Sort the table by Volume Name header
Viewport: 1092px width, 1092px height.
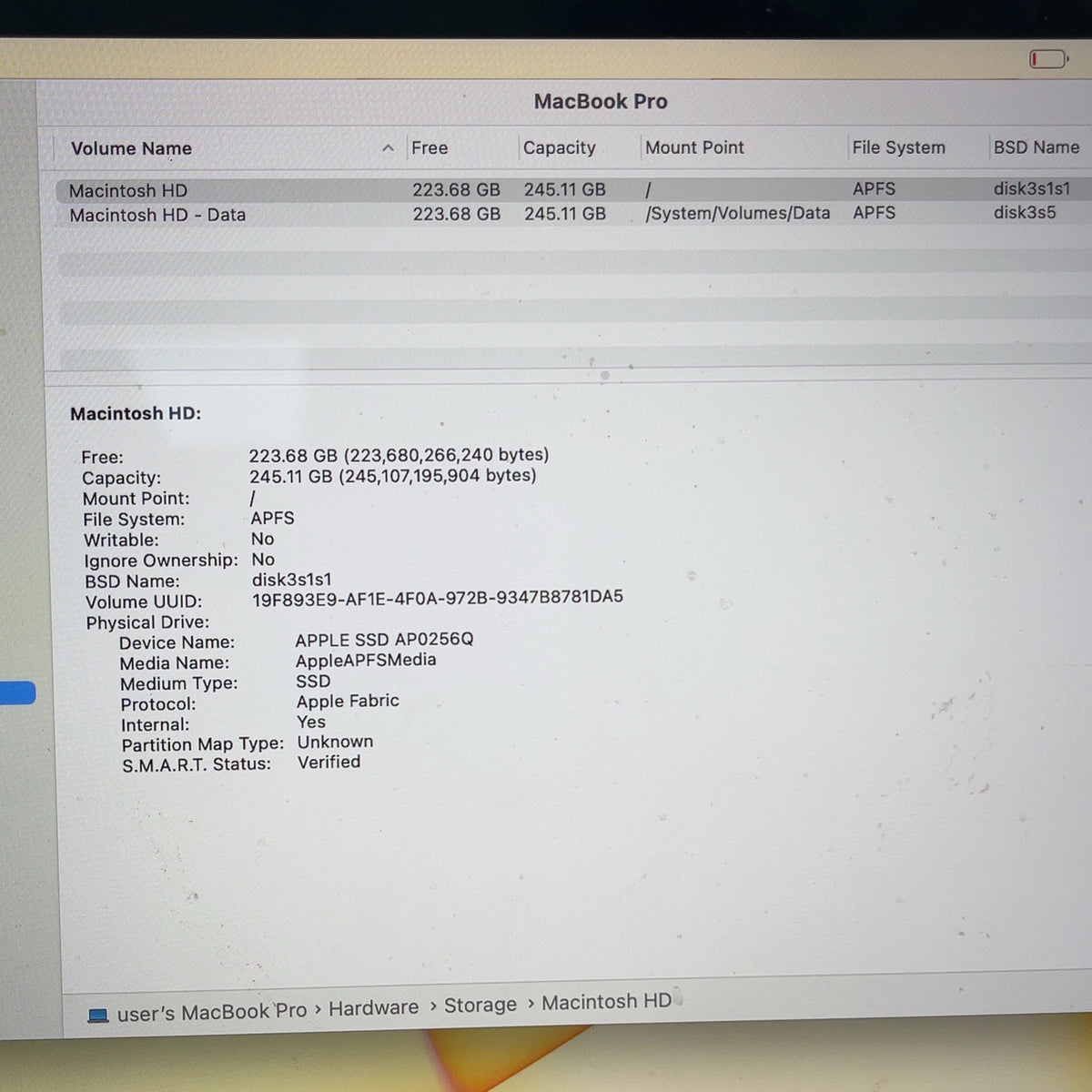131,148
